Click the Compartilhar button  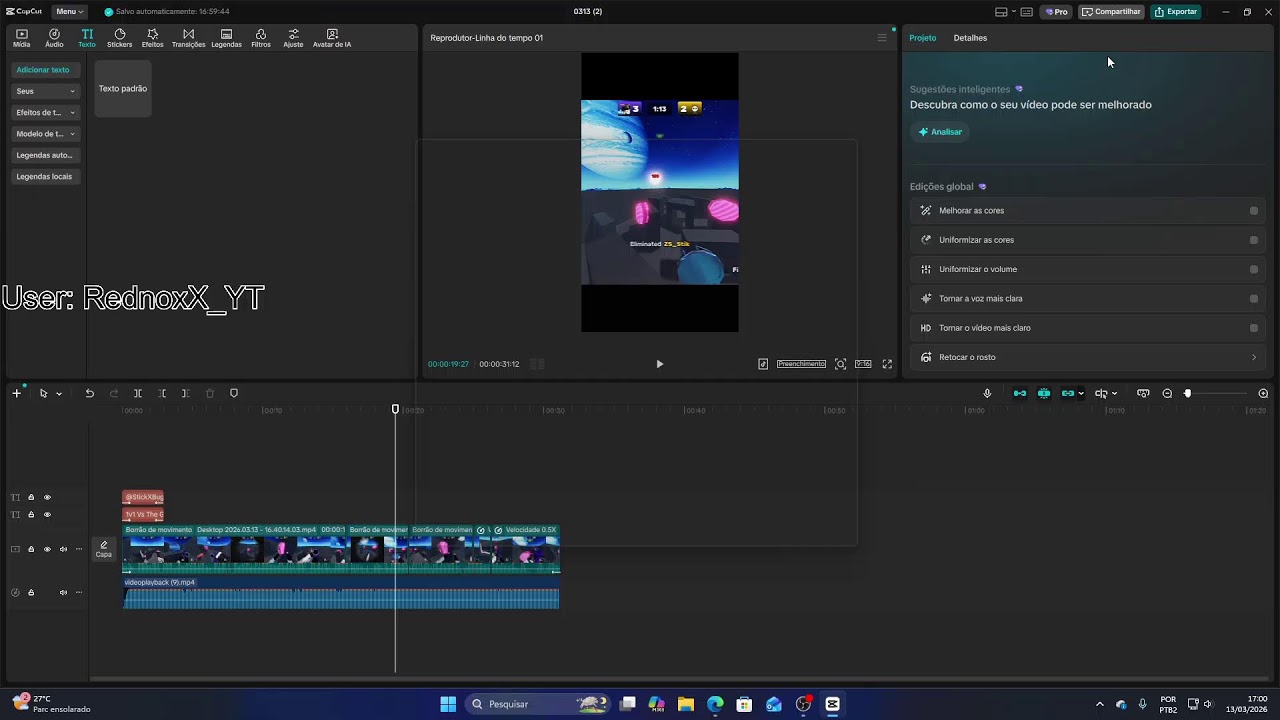[x=1111, y=12]
